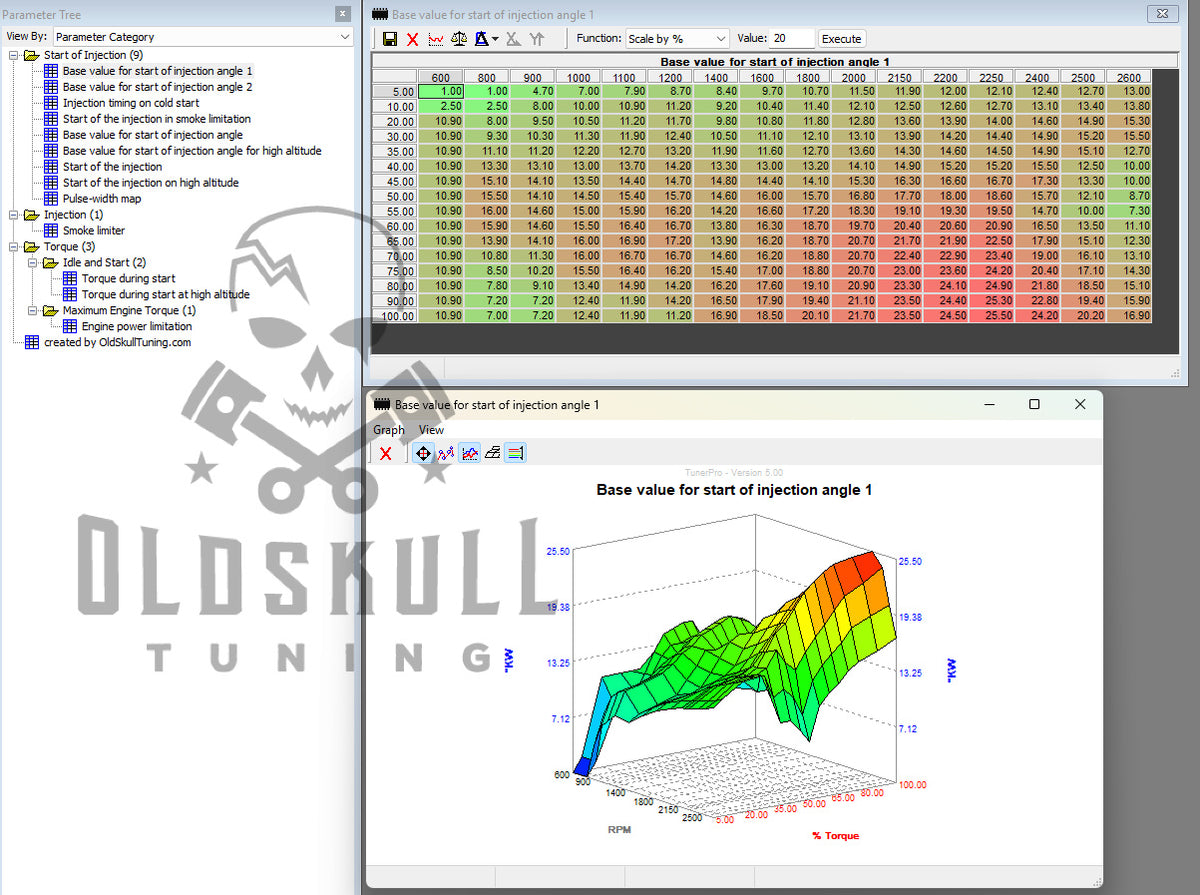Select the 55.00 row header

point(394,211)
